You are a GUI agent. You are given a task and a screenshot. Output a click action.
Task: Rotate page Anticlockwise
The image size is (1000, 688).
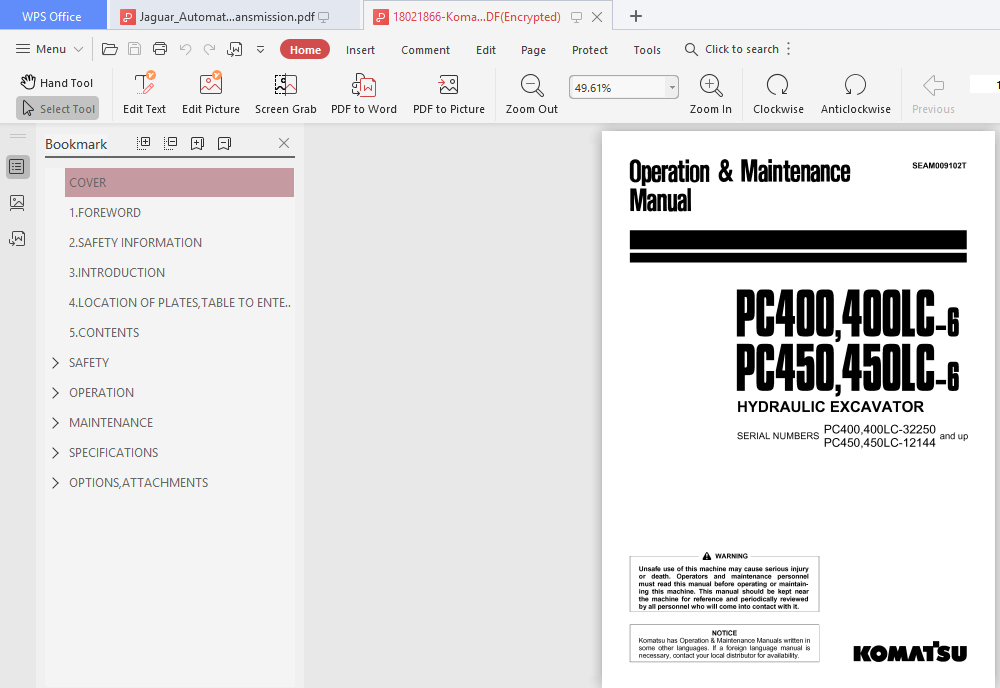(855, 94)
